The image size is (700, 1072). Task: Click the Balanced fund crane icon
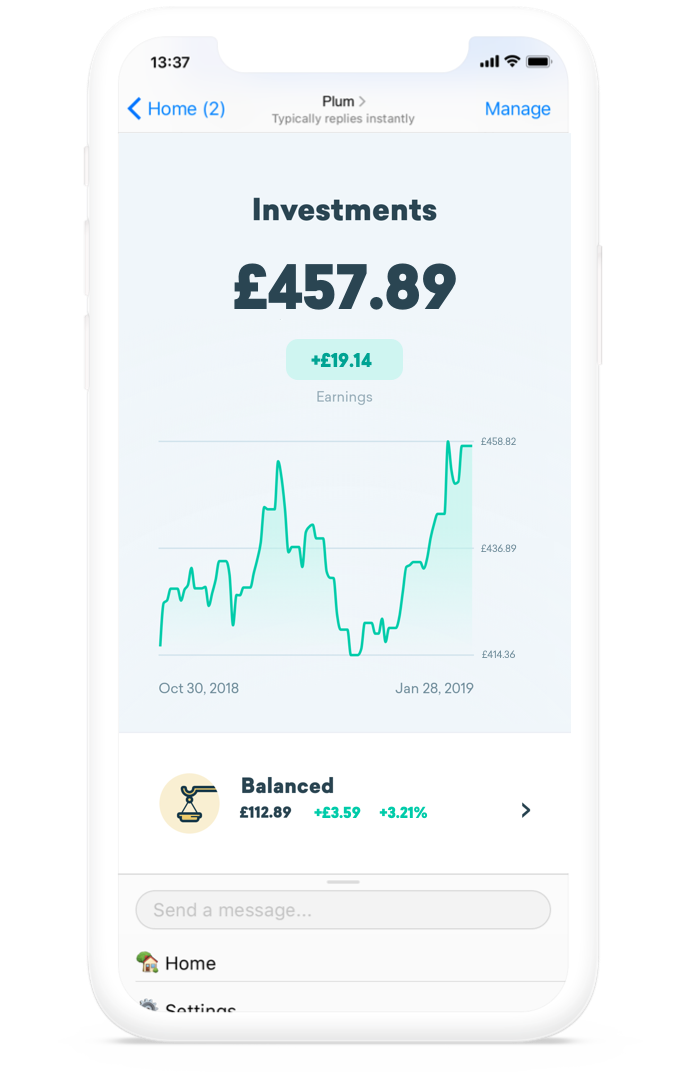pyautogui.click(x=189, y=803)
